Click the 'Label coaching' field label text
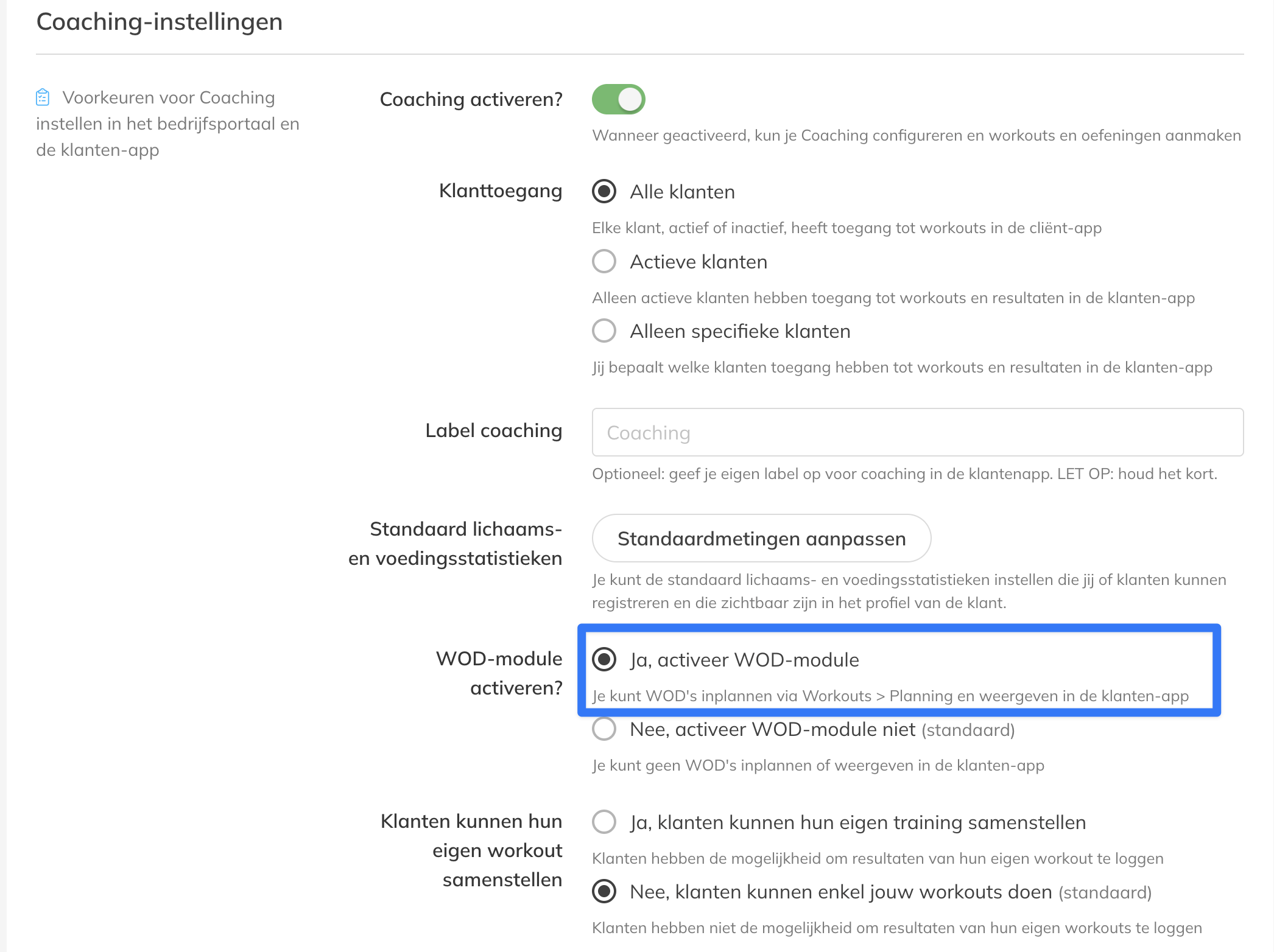This screenshot has width=1274, height=952. tap(493, 431)
